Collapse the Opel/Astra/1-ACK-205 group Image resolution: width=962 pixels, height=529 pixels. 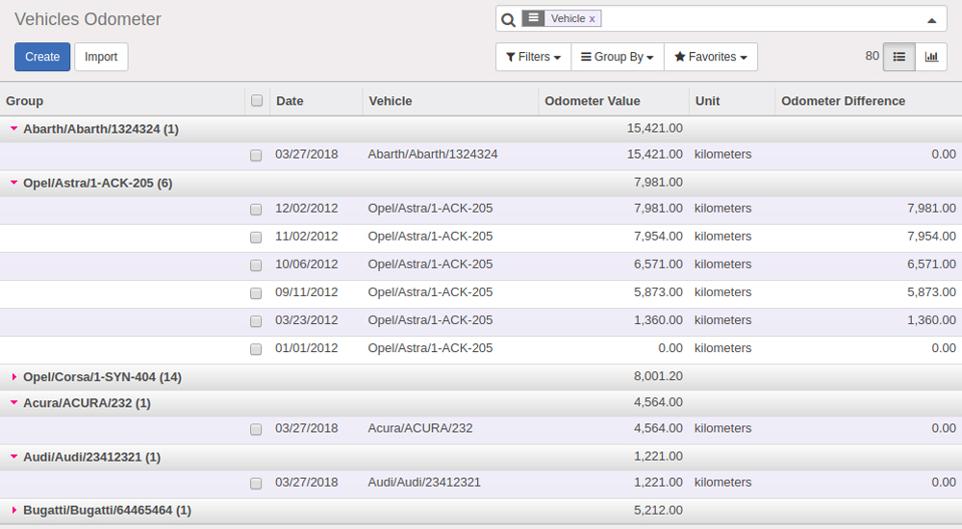click(13, 183)
